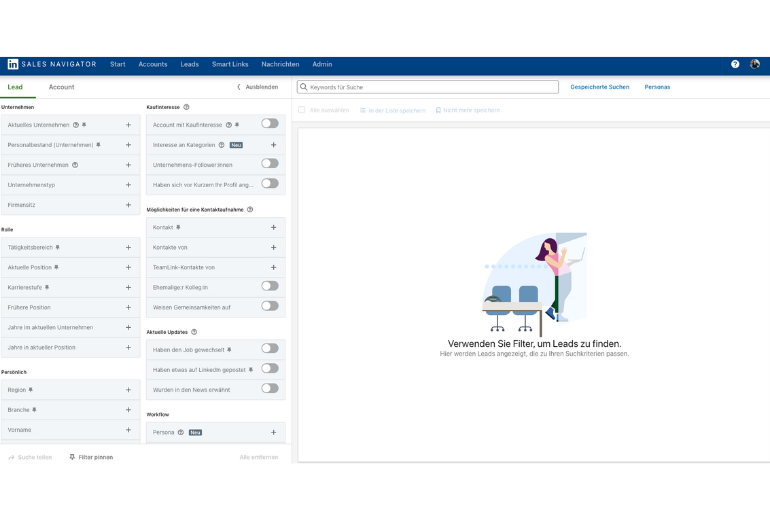
Task: Toggle Haben den Job gewechselt switch
Action: point(270,348)
